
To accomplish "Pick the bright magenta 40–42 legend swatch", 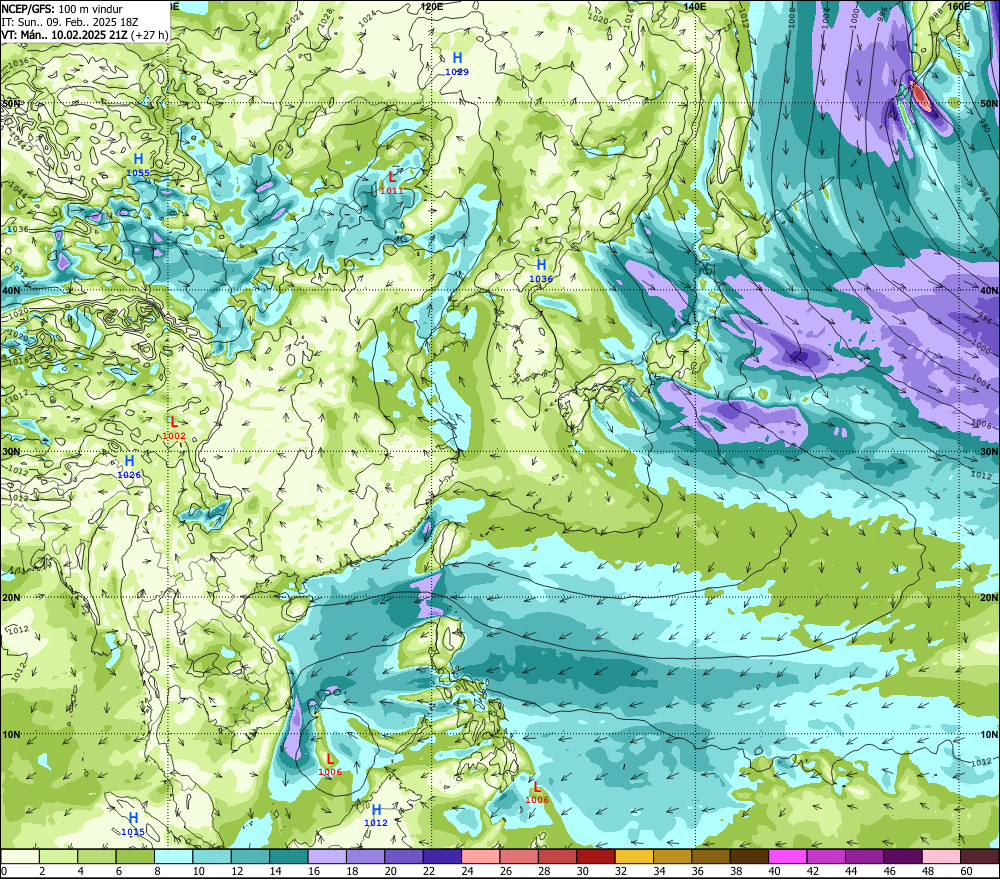I will point(788,856).
